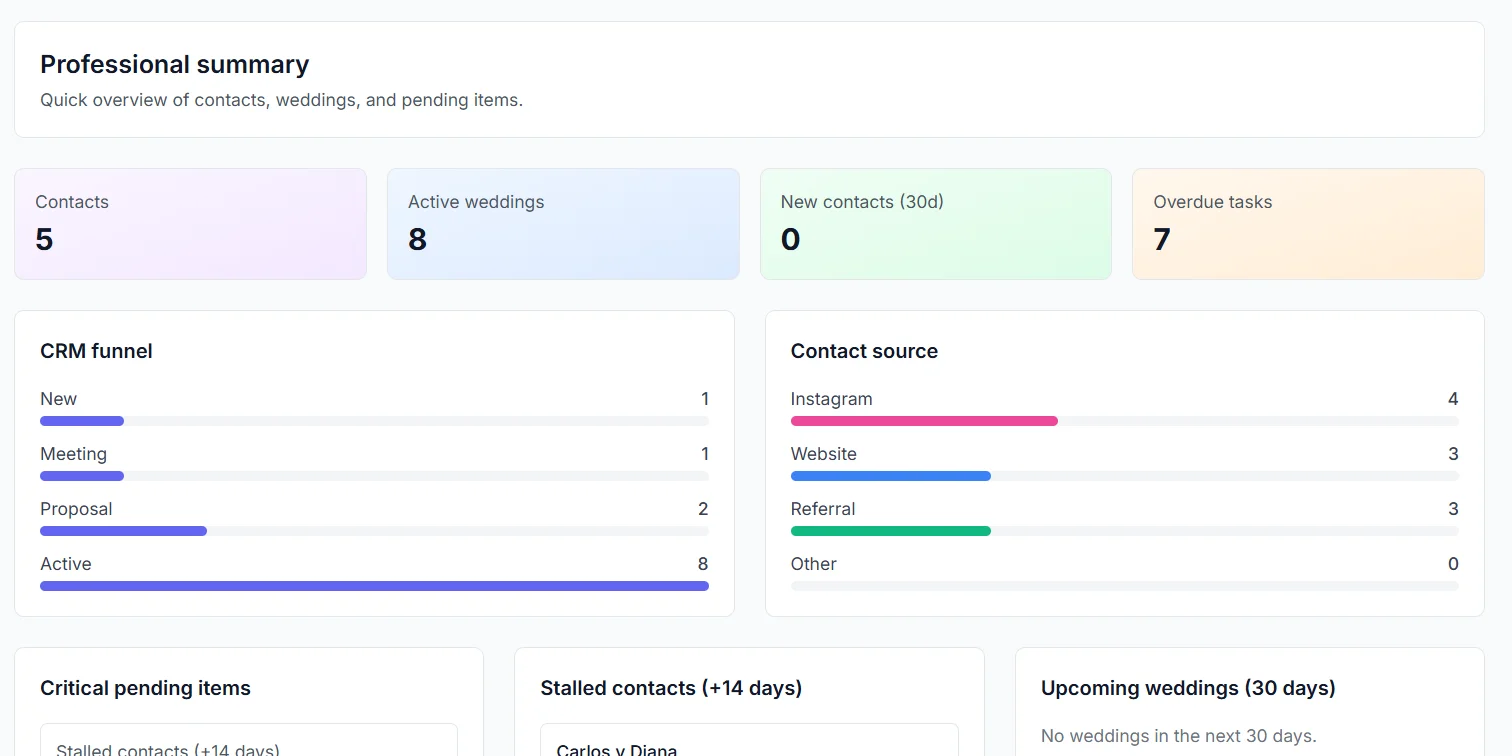The image size is (1512, 756).
Task: Click the 'Proposal' funnel stage label
Action: (x=76, y=509)
